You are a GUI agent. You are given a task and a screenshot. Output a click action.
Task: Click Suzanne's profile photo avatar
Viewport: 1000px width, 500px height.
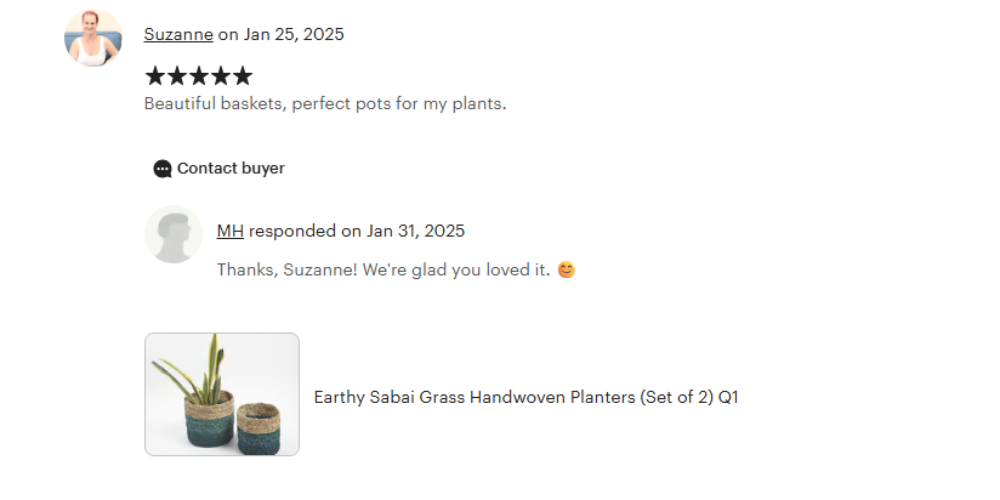(x=93, y=38)
